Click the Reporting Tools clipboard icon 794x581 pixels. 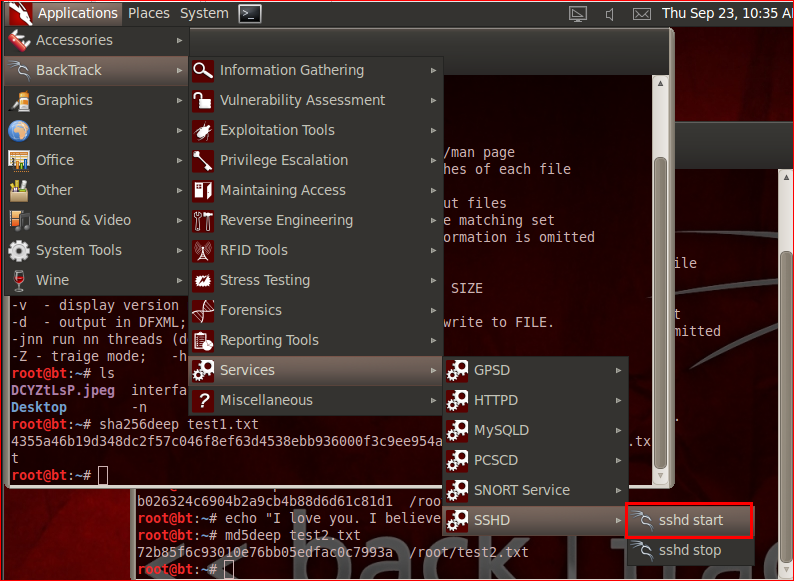203,340
